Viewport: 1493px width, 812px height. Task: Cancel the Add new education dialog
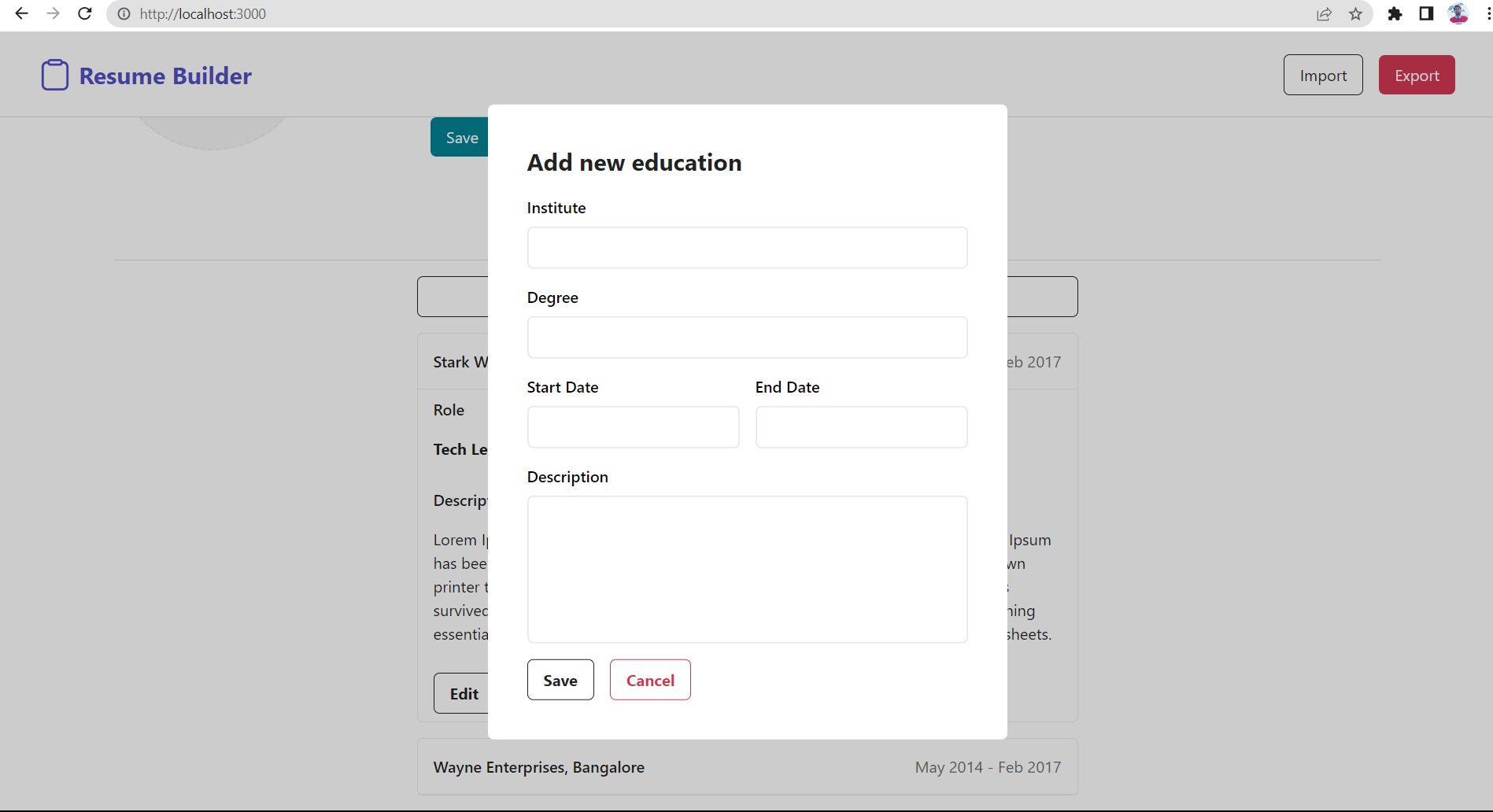click(650, 679)
